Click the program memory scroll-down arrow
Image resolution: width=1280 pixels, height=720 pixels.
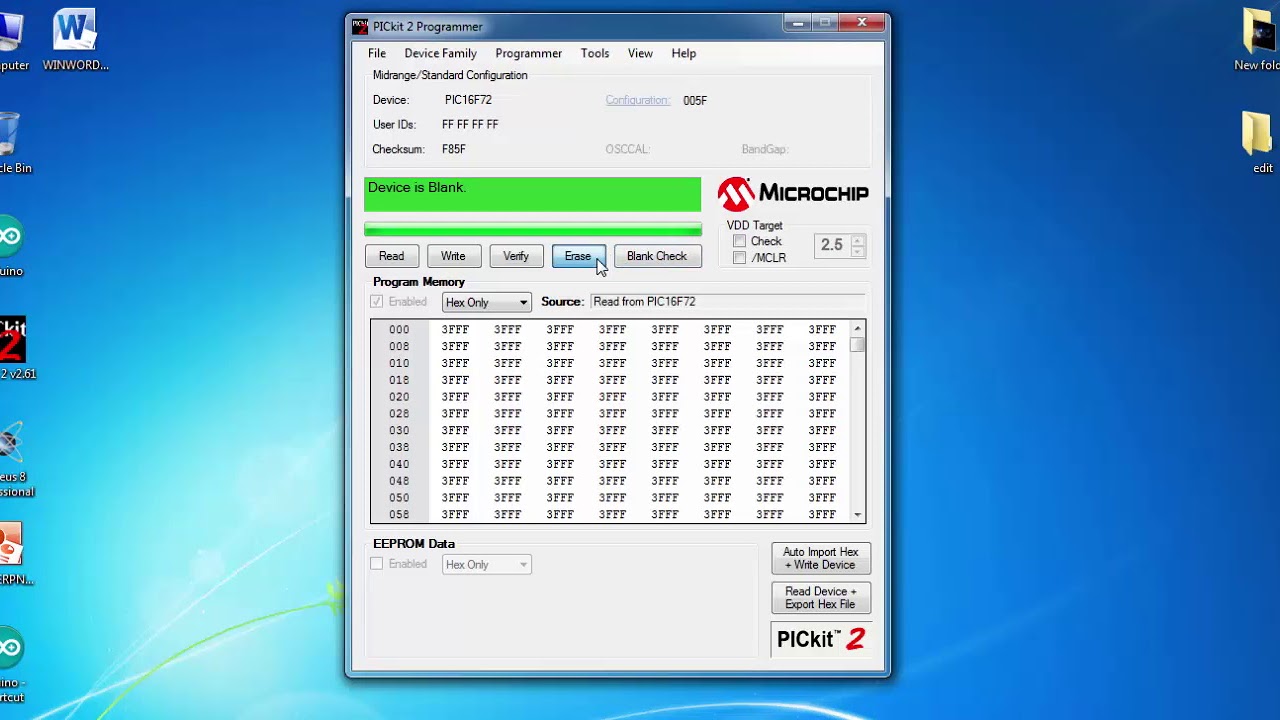click(x=857, y=515)
